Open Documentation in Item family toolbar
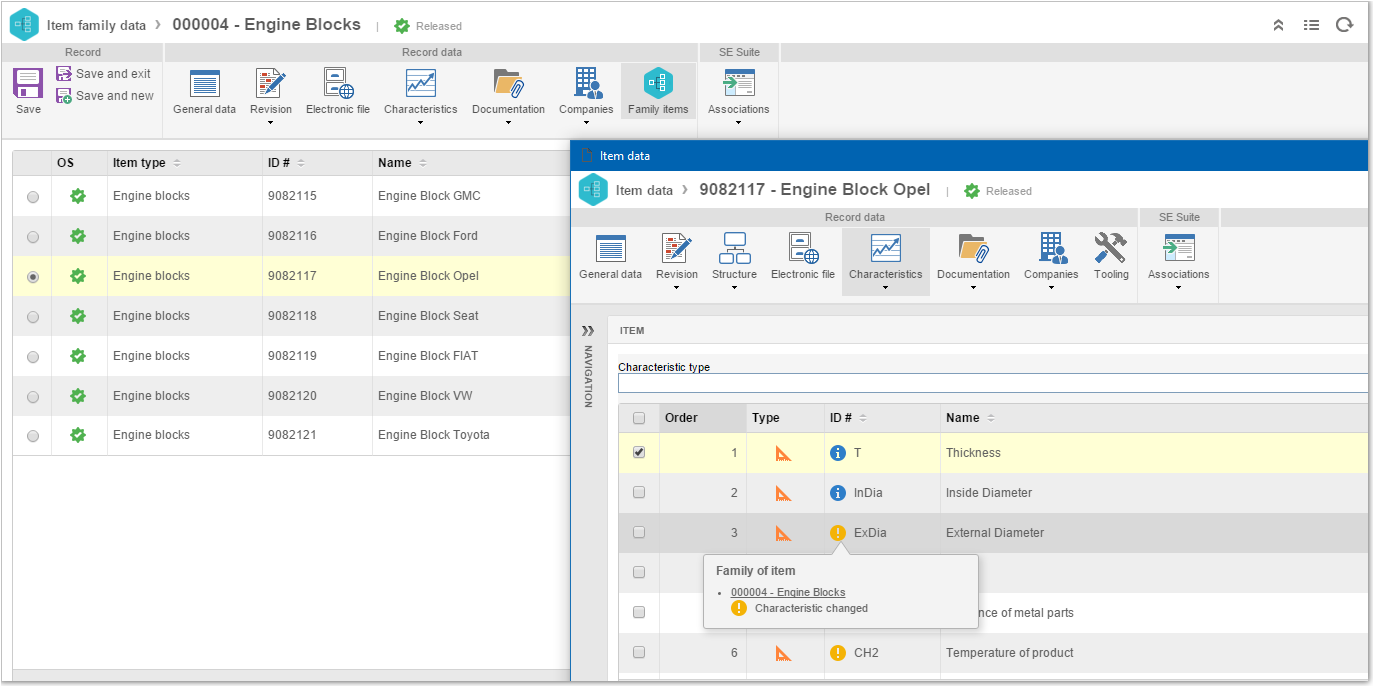 click(x=508, y=92)
